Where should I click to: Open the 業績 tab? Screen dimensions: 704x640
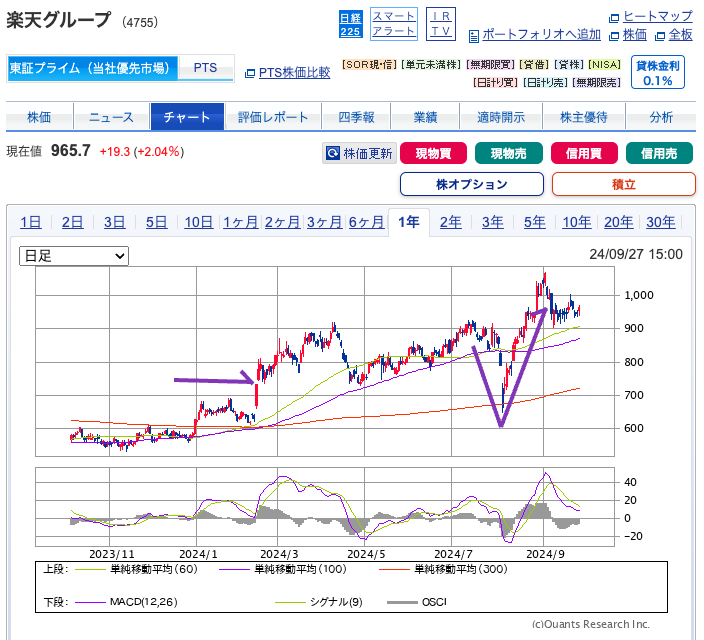click(425, 117)
